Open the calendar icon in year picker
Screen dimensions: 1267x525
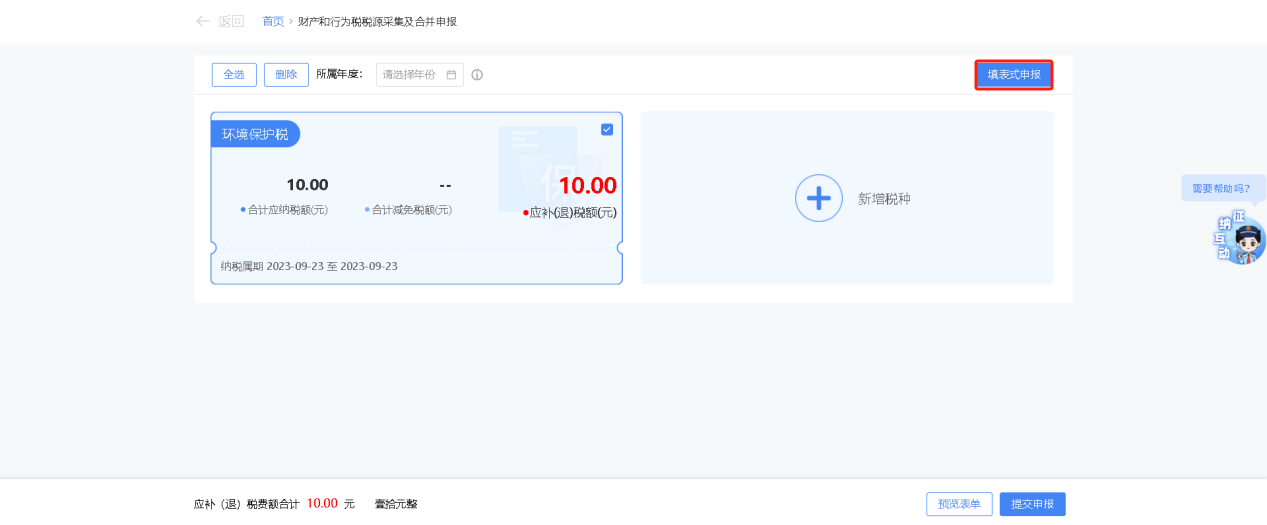(451, 75)
